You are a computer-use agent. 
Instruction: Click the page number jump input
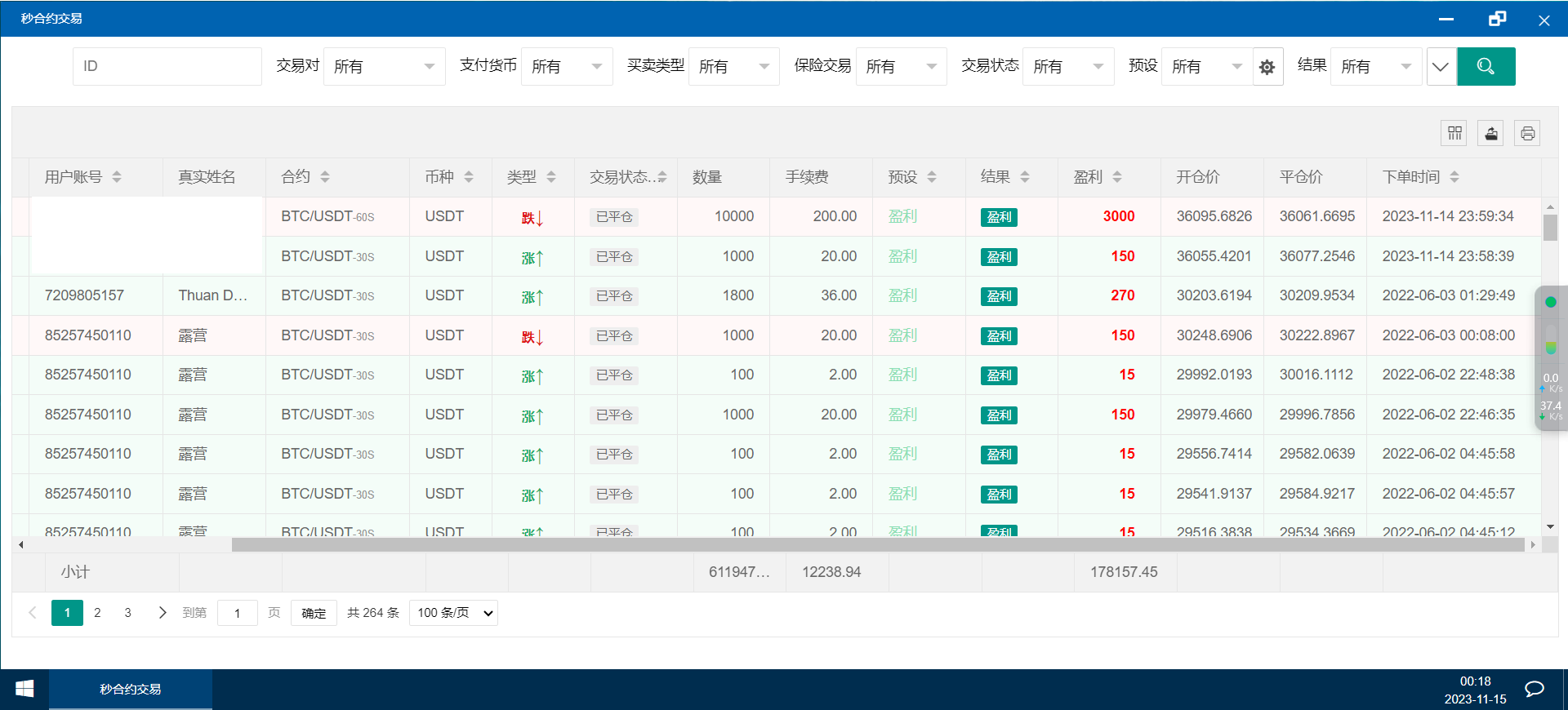(238, 613)
